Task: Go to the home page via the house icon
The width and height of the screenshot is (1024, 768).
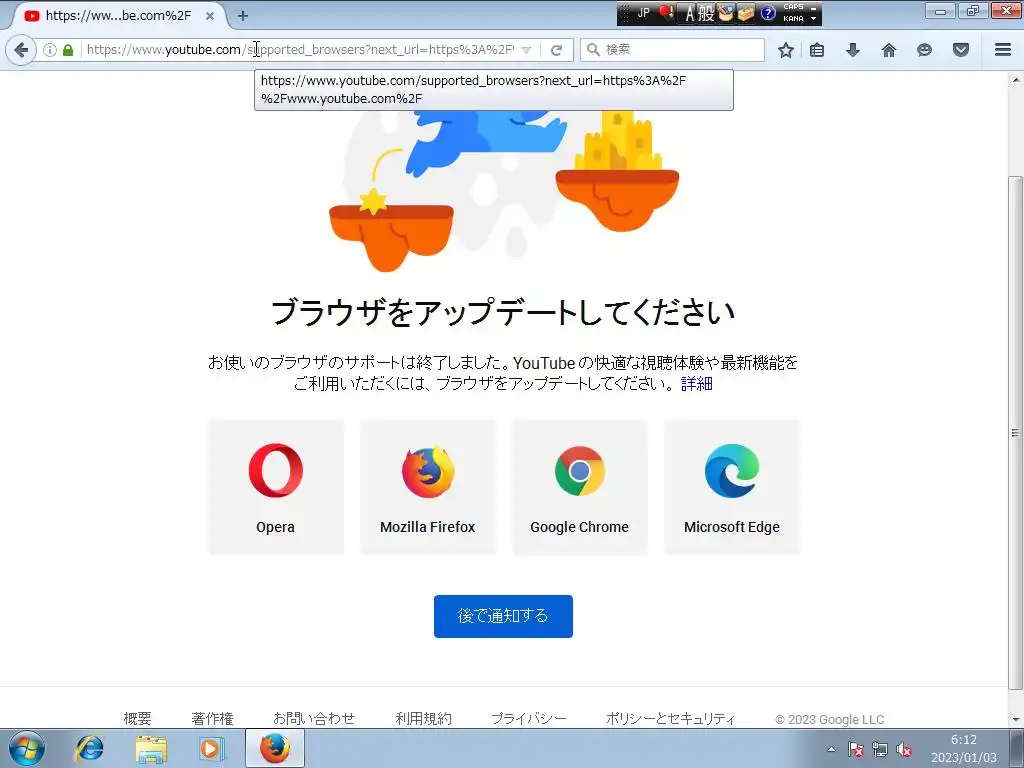Action: (889, 50)
